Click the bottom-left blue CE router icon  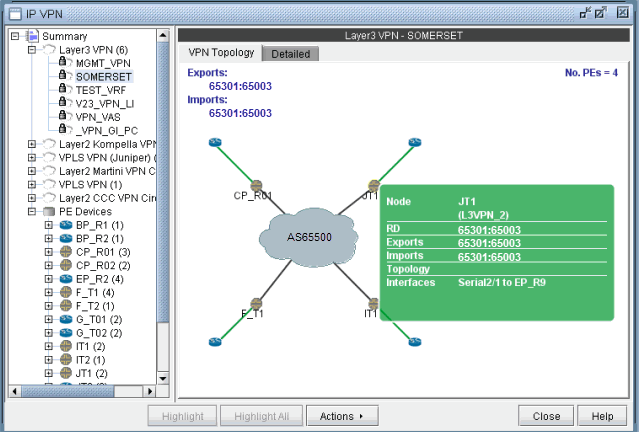pyautogui.click(x=214, y=342)
